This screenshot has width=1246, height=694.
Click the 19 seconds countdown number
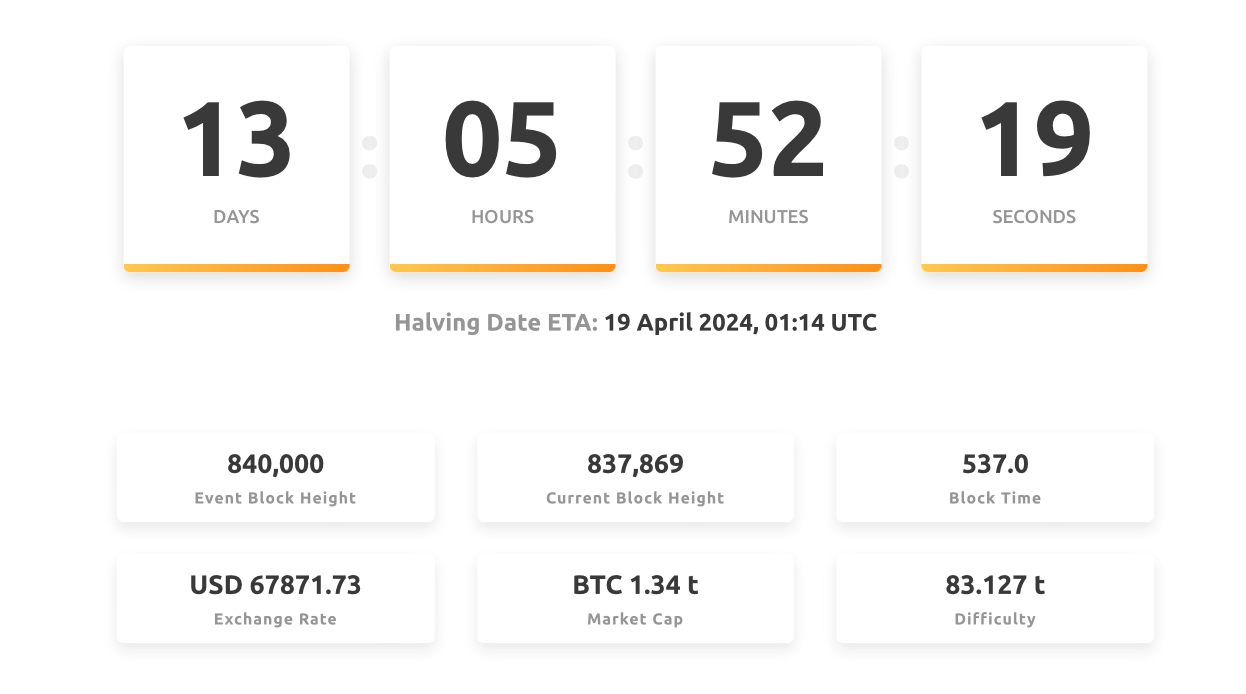pyautogui.click(x=1034, y=140)
